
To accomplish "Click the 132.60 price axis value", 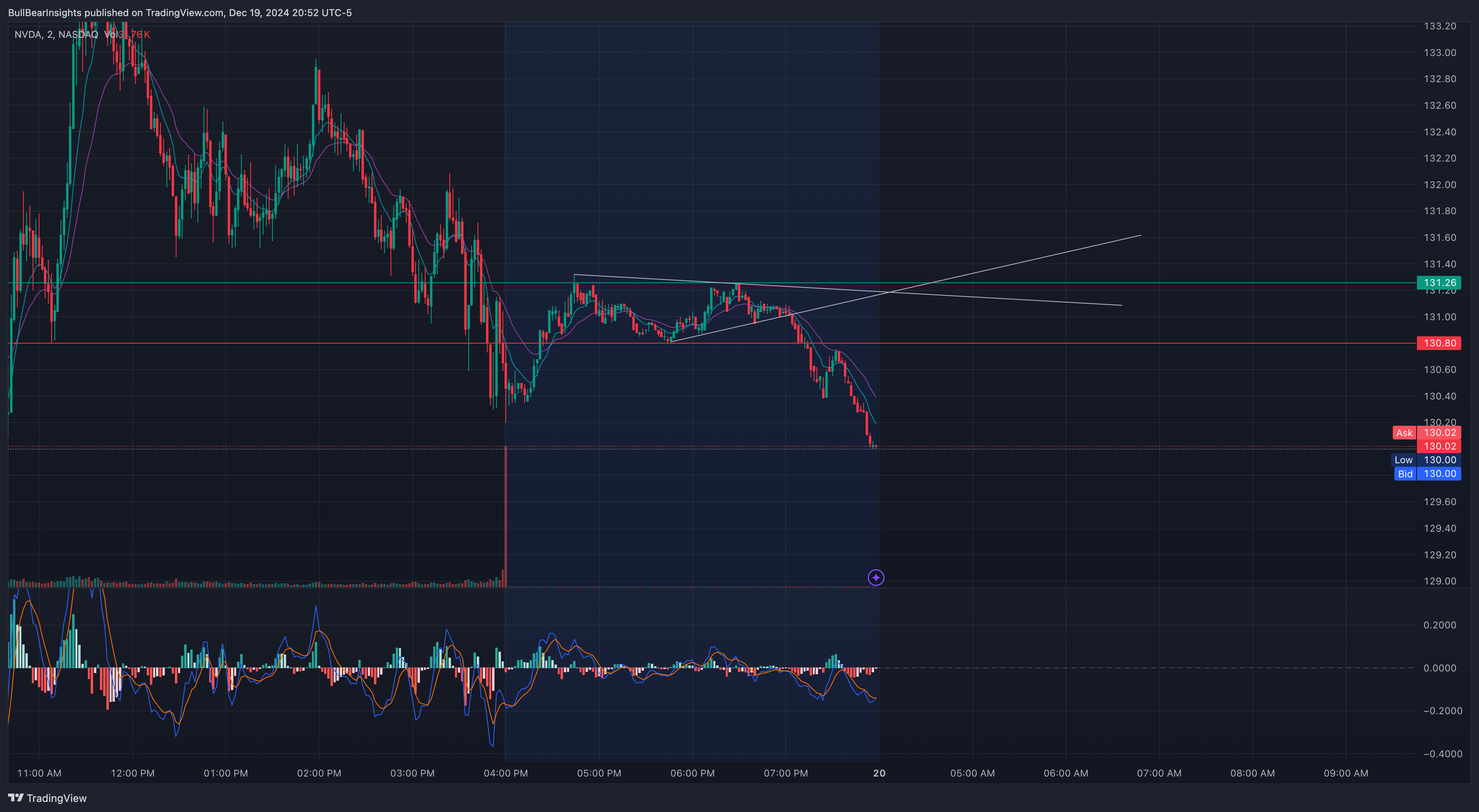I will 1440,105.
